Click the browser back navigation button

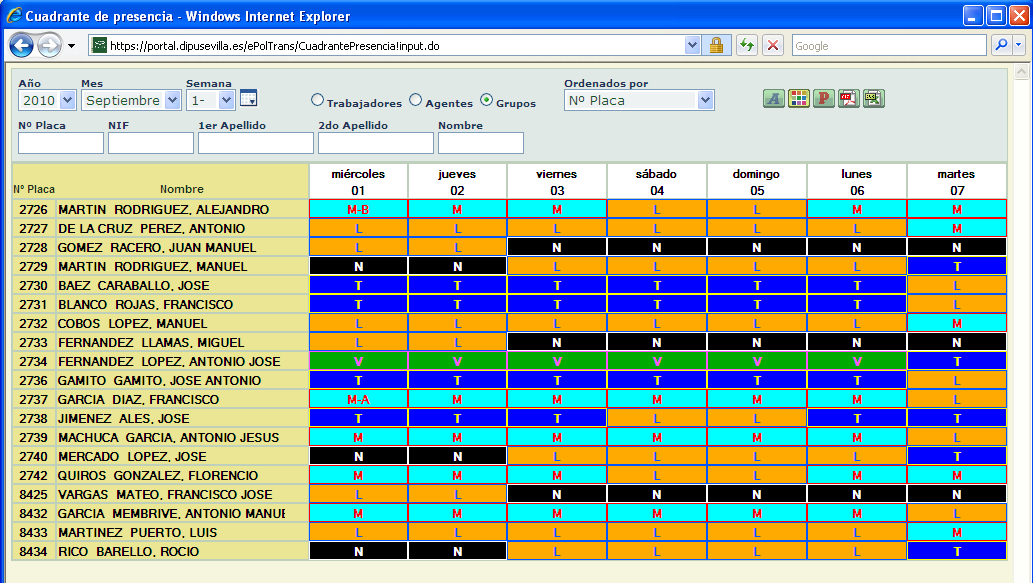click(x=20, y=45)
